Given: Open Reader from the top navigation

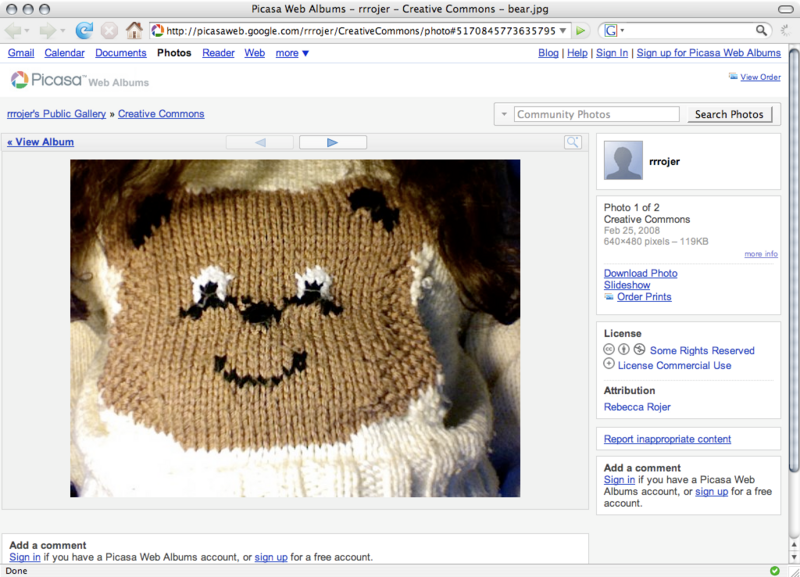Looking at the screenshot, I should tap(218, 53).
